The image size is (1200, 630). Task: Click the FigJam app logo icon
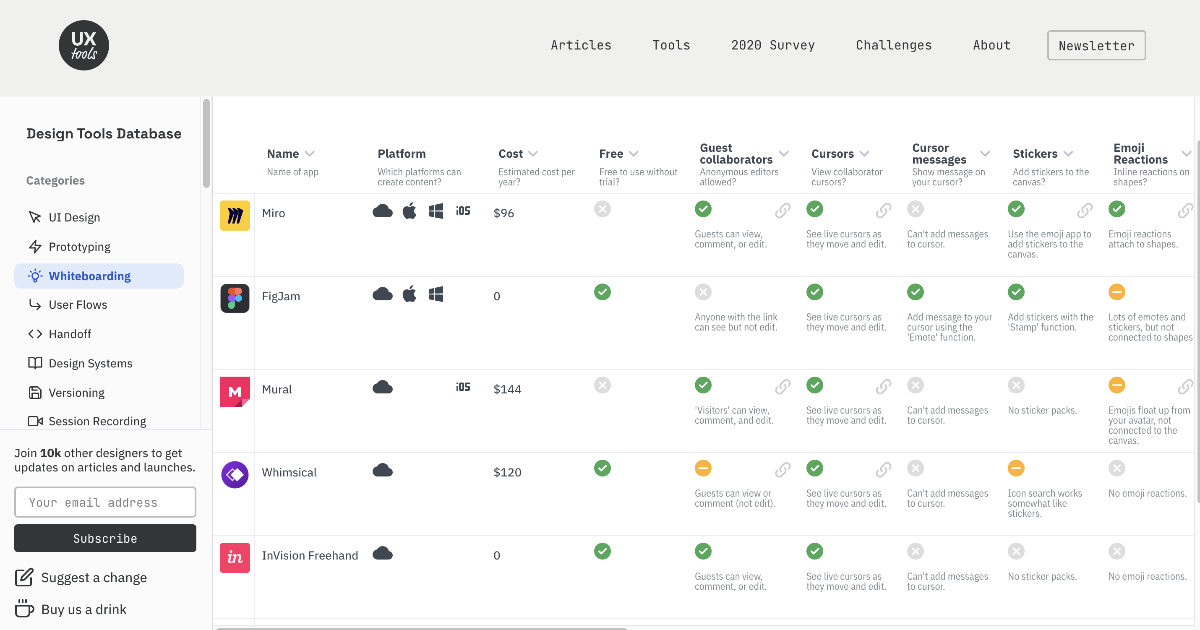pos(235,299)
